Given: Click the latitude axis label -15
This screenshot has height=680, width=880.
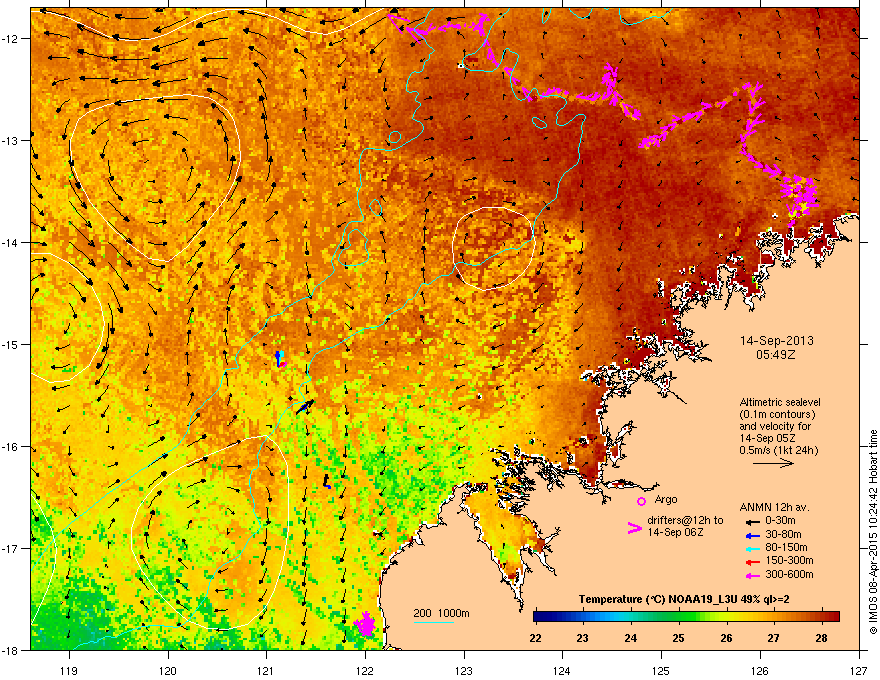Looking at the screenshot, I should [x=10, y=344].
